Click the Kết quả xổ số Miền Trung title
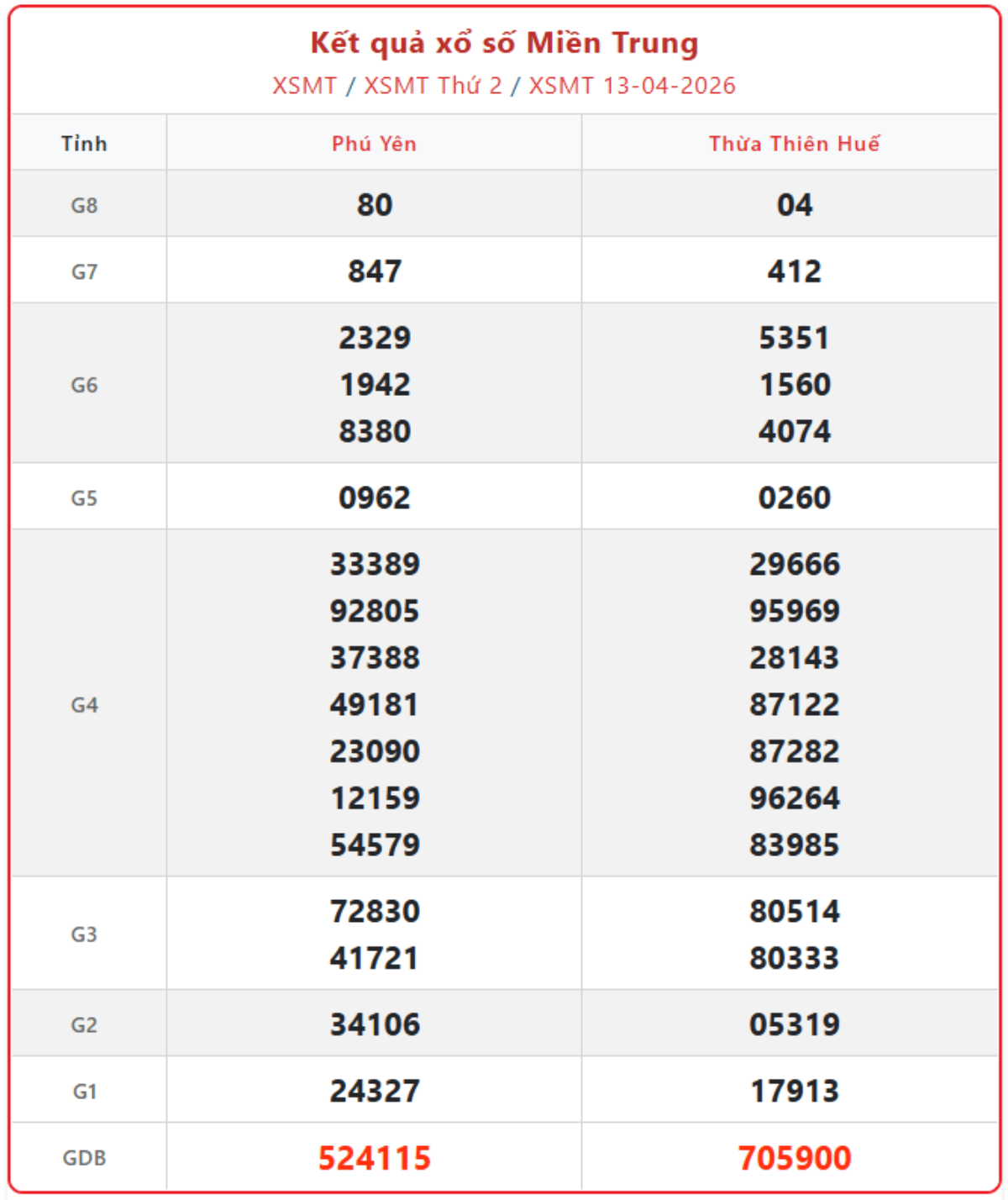 (504, 43)
